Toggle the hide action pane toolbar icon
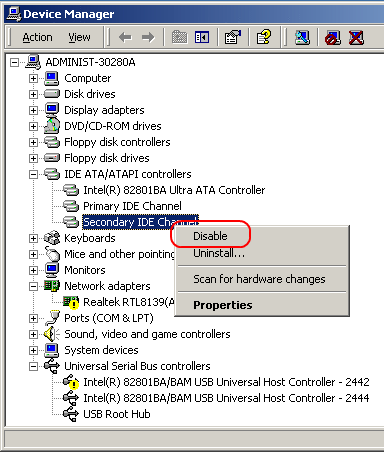The height and width of the screenshot is (452, 384). point(202,37)
